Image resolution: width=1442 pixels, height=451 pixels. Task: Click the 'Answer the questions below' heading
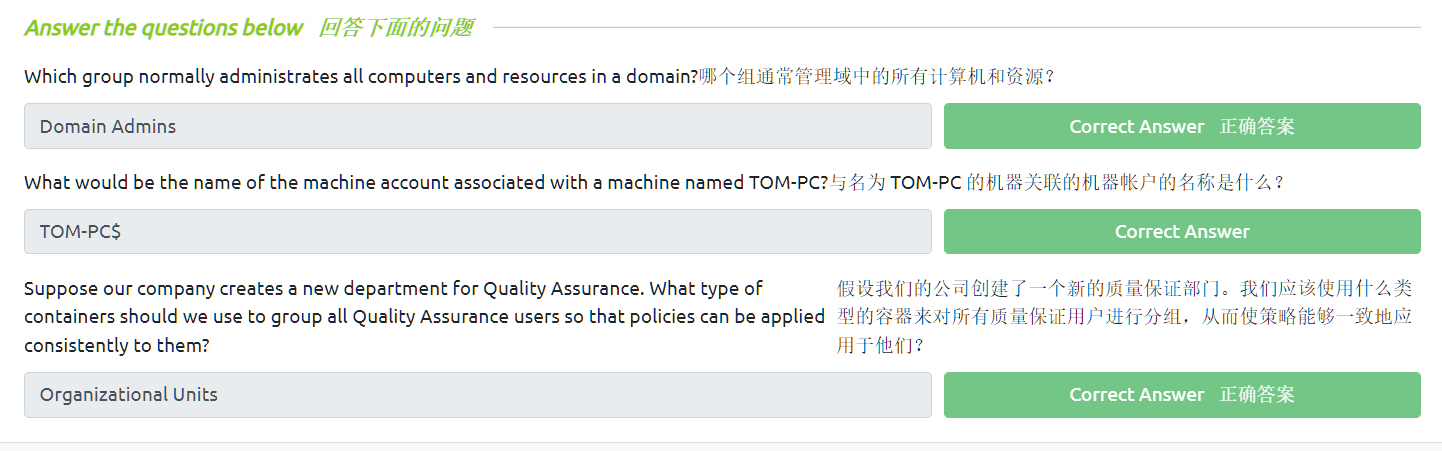coord(163,28)
